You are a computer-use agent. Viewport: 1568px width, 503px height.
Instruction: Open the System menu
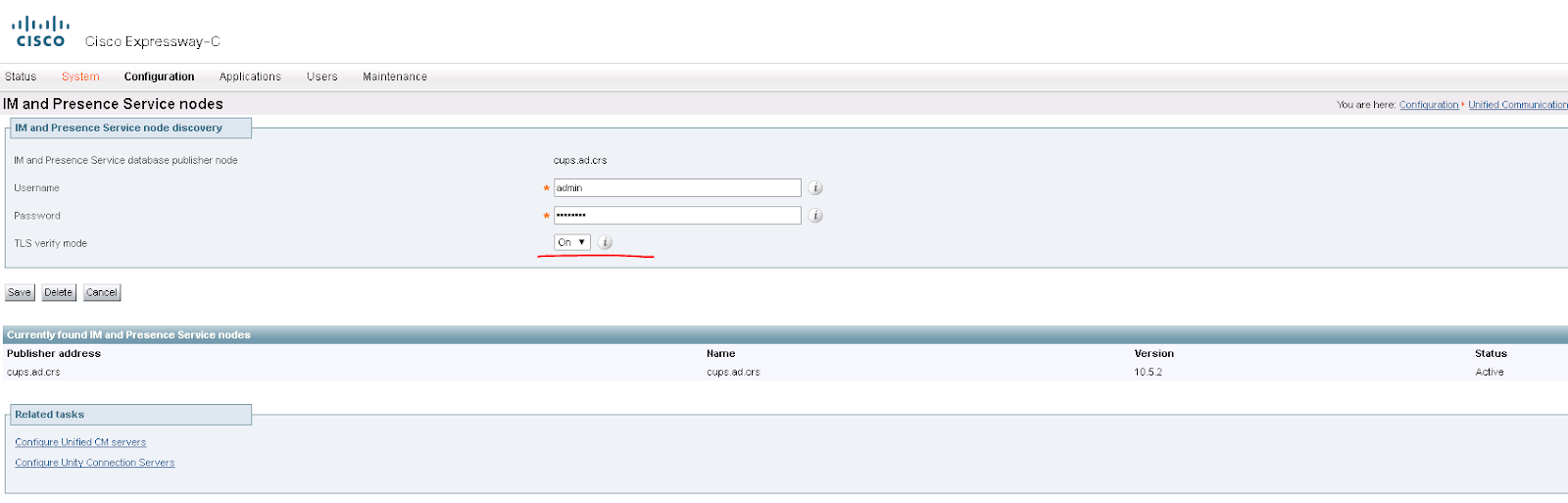80,76
